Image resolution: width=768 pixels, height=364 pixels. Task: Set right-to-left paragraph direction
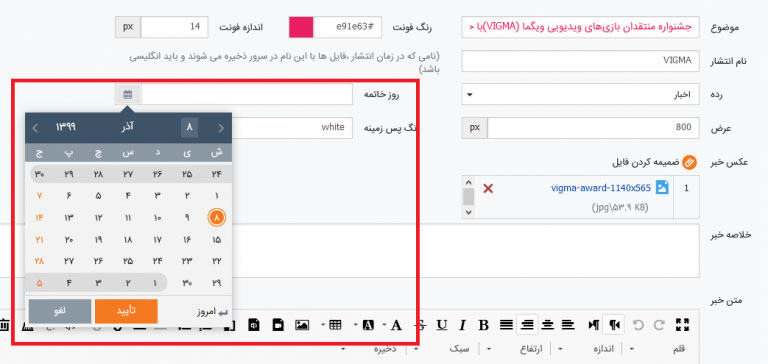615,324
